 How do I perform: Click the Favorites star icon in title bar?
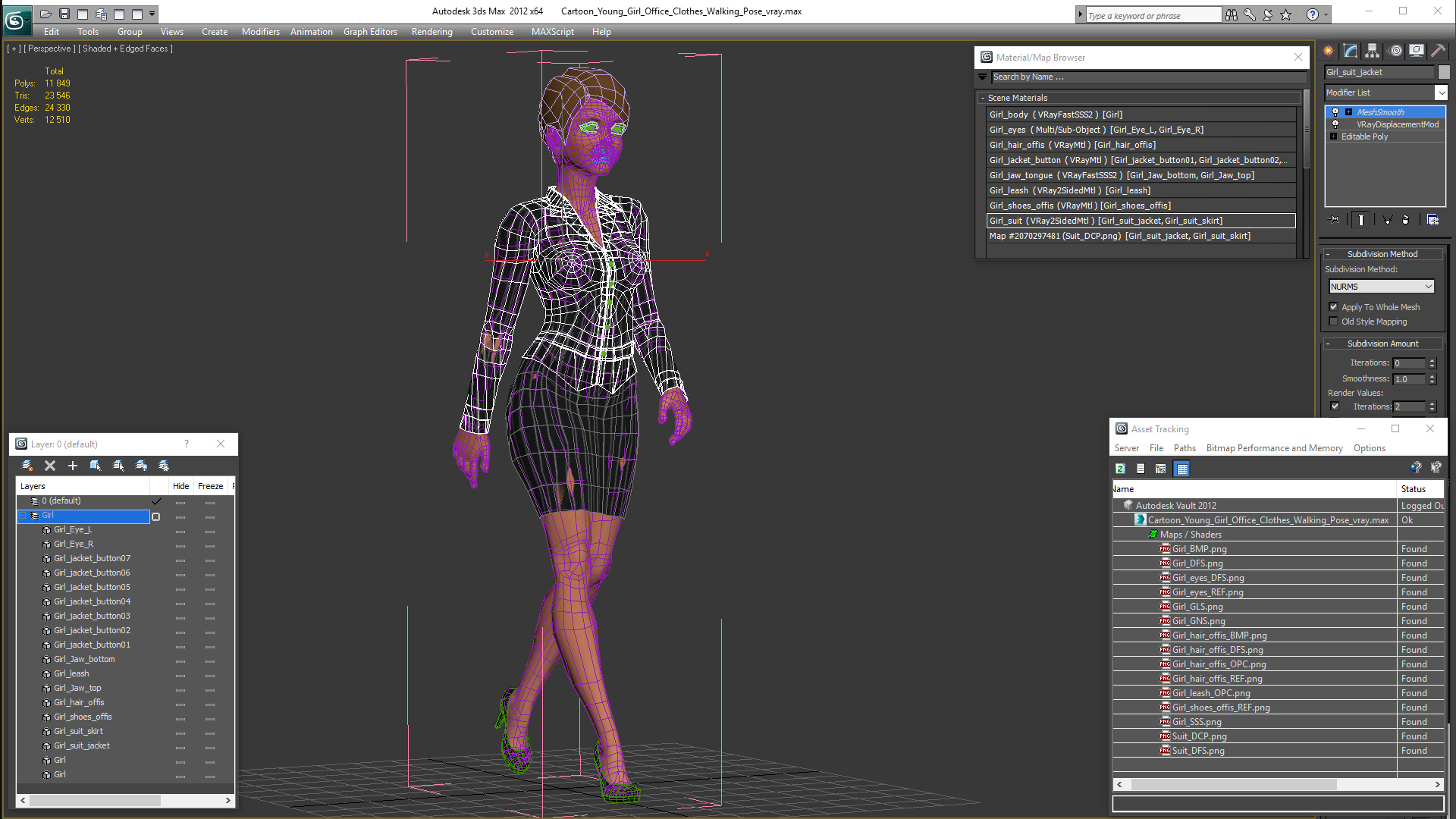[x=1286, y=14]
